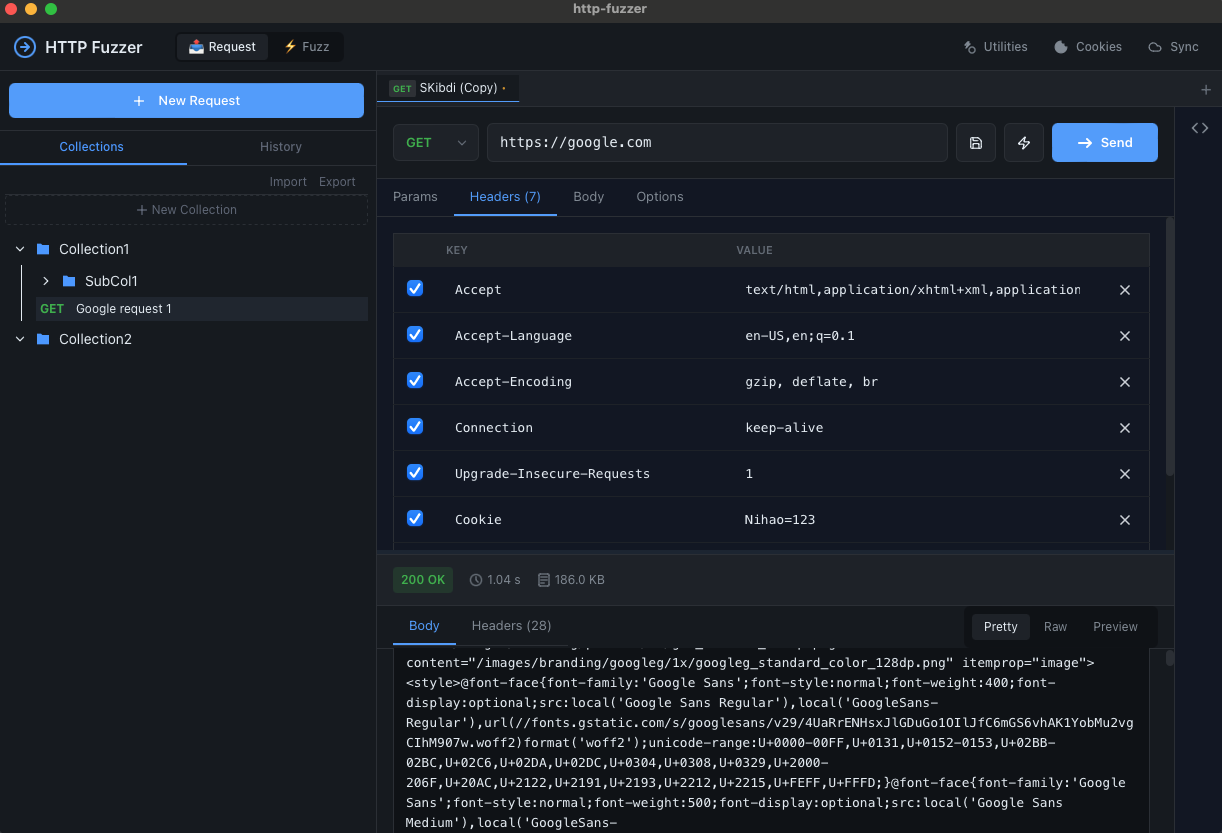Click the save request icon
The height and width of the screenshot is (833, 1222).
pyautogui.click(x=975, y=142)
